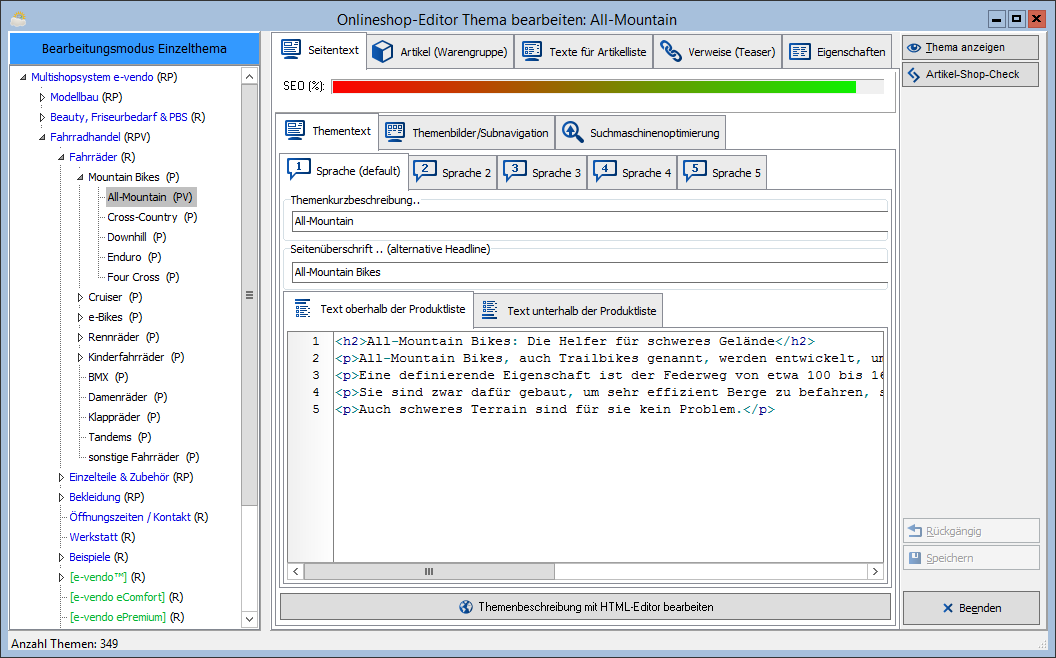The height and width of the screenshot is (658, 1056).
Task: Open the Artikel (Warengruppe) tab
Action: pos(440,52)
